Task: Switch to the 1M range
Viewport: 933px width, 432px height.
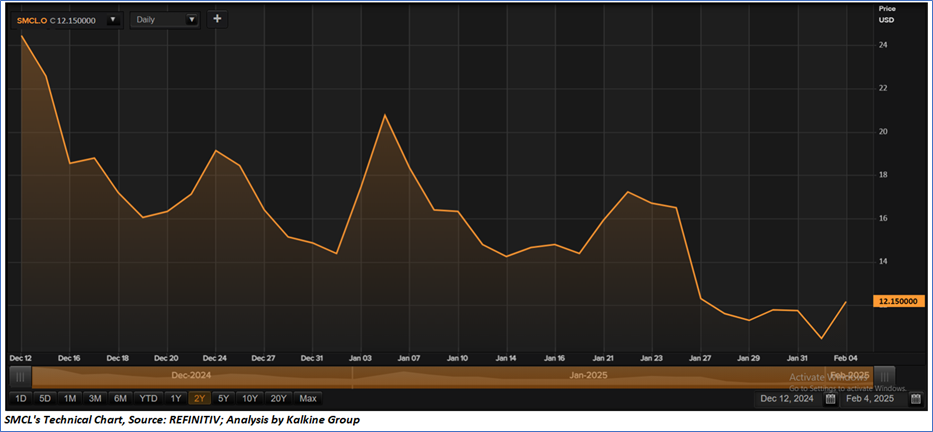Action: (x=70, y=399)
